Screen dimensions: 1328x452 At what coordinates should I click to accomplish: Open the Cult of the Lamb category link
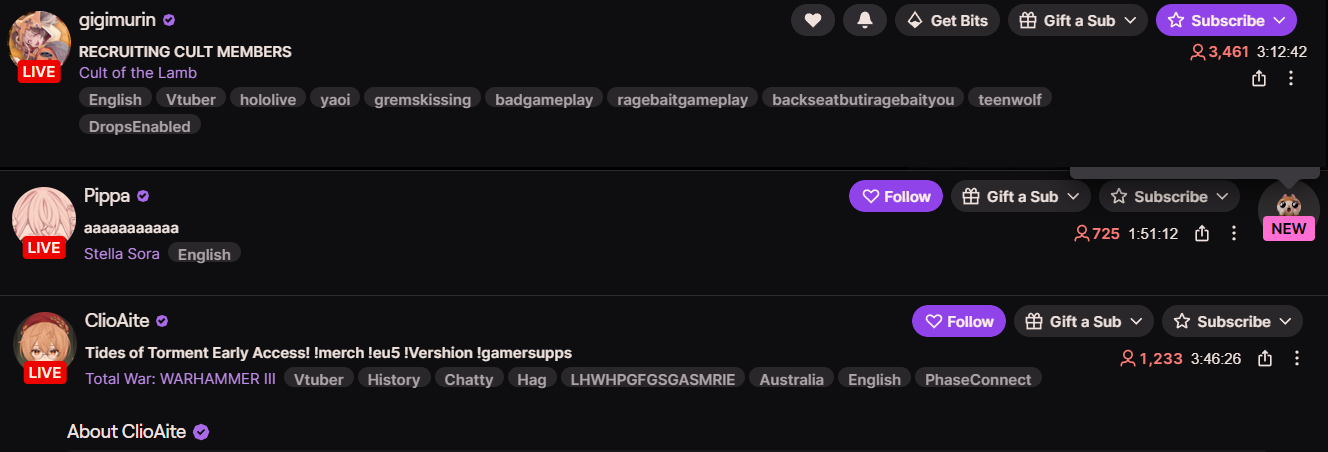pos(138,72)
